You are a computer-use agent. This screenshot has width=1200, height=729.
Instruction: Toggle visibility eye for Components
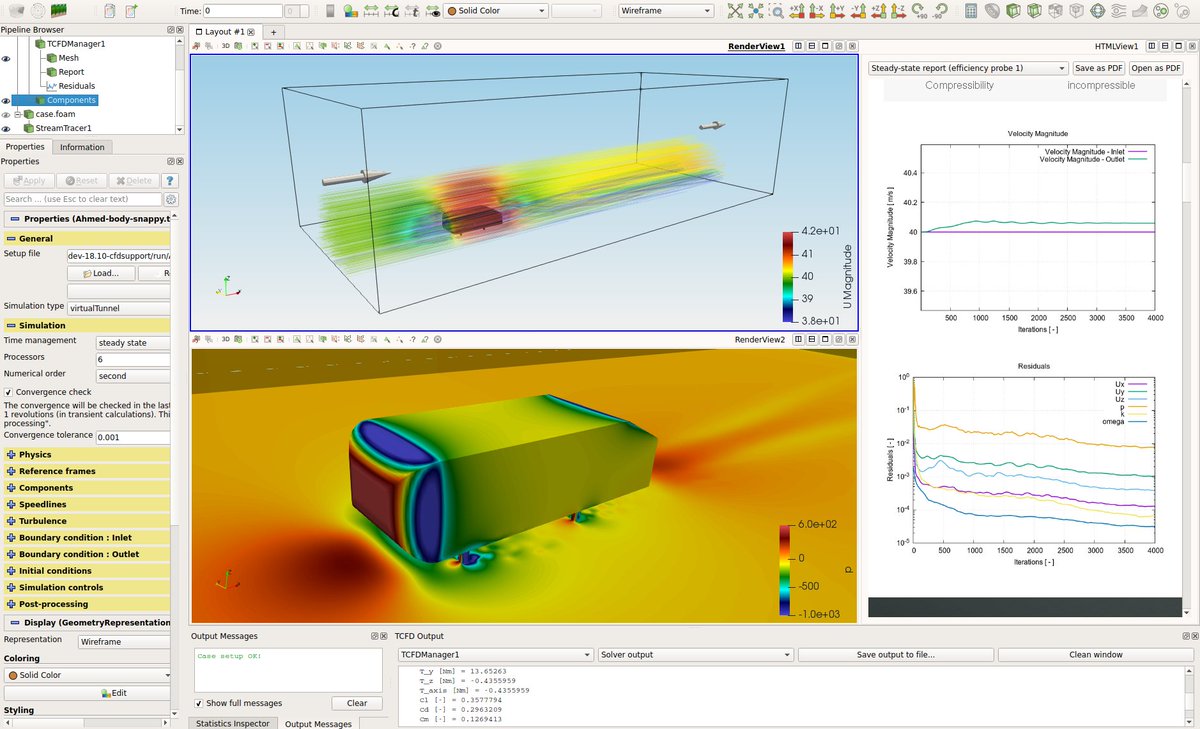(x=7, y=100)
